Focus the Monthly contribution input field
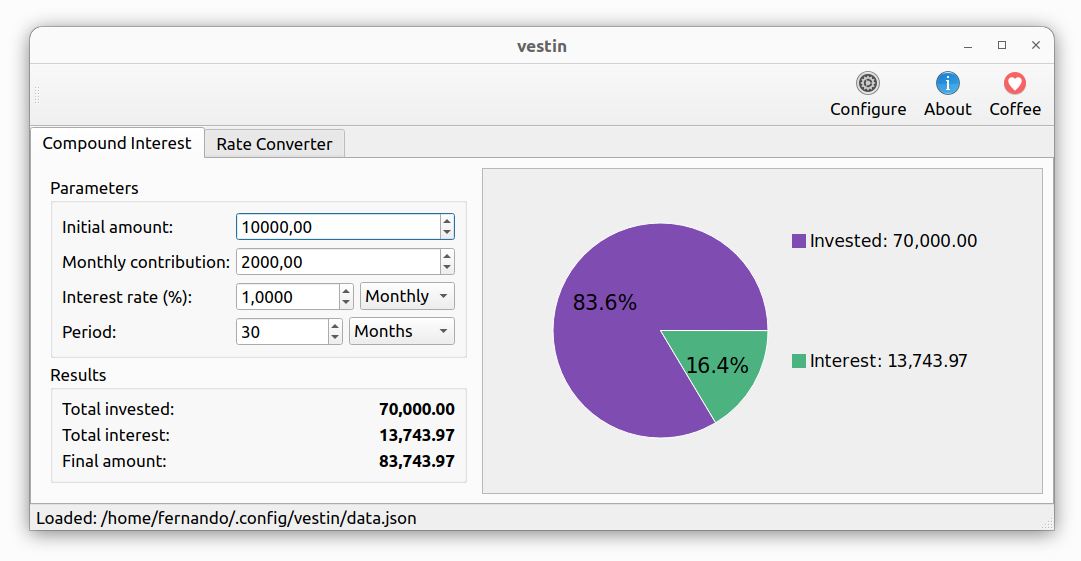The height and width of the screenshot is (561, 1081). (338, 262)
